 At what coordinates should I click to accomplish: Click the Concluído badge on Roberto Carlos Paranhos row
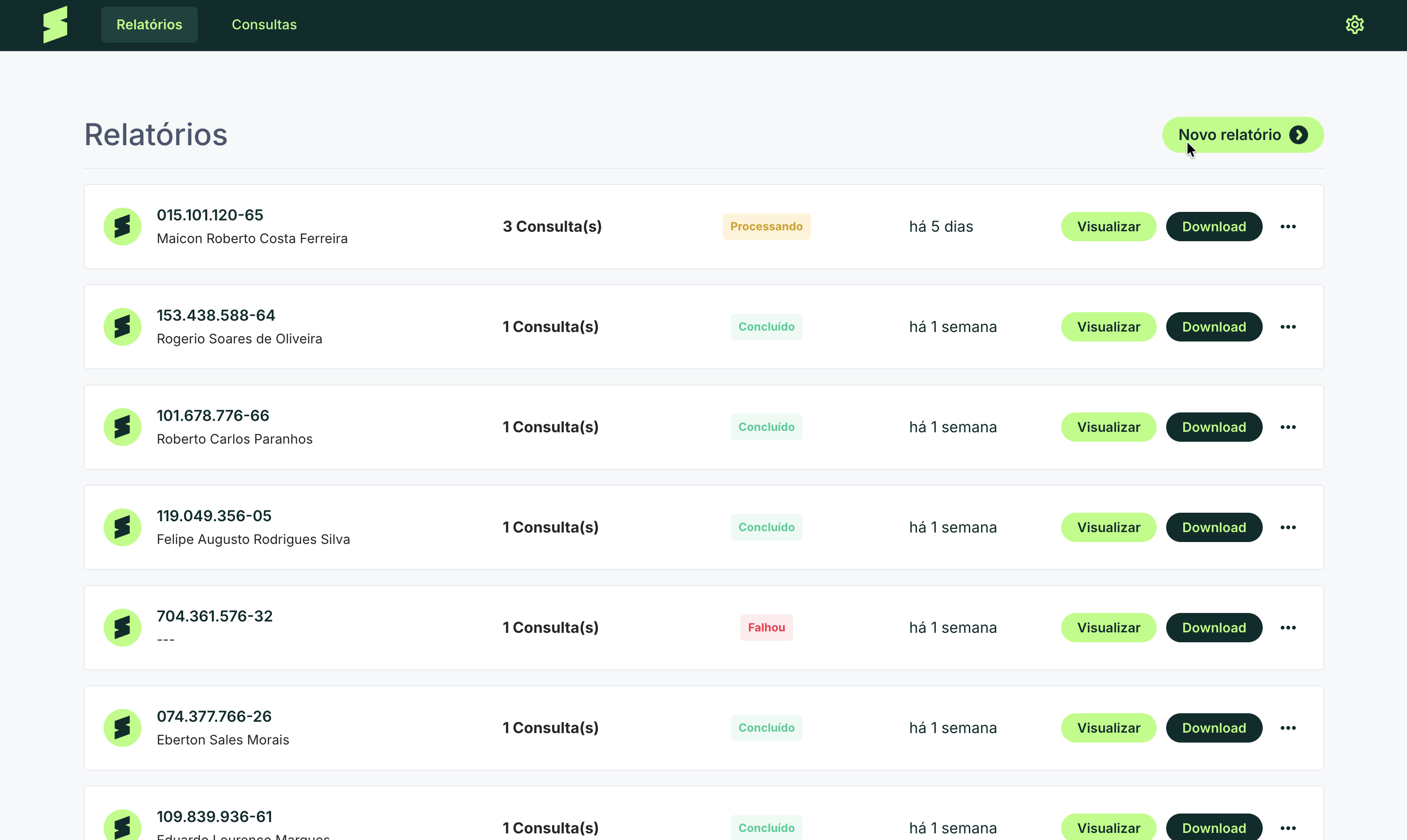point(766,427)
